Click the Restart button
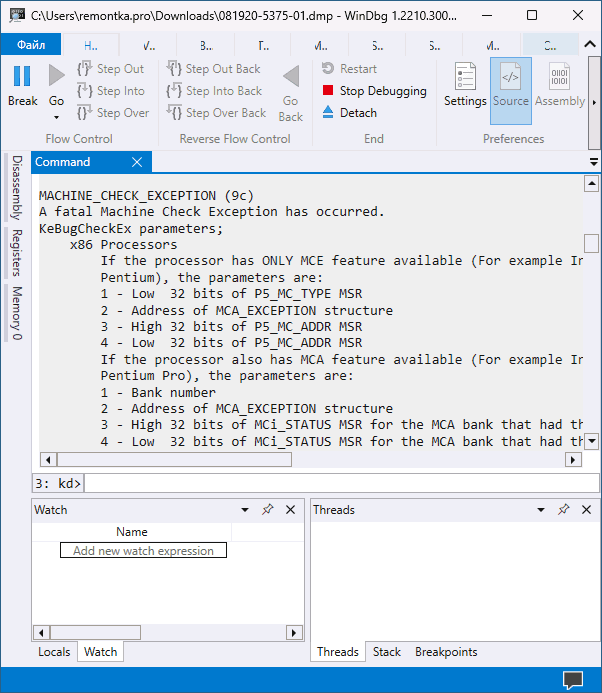The height and width of the screenshot is (693, 602). [x=349, y=69]
